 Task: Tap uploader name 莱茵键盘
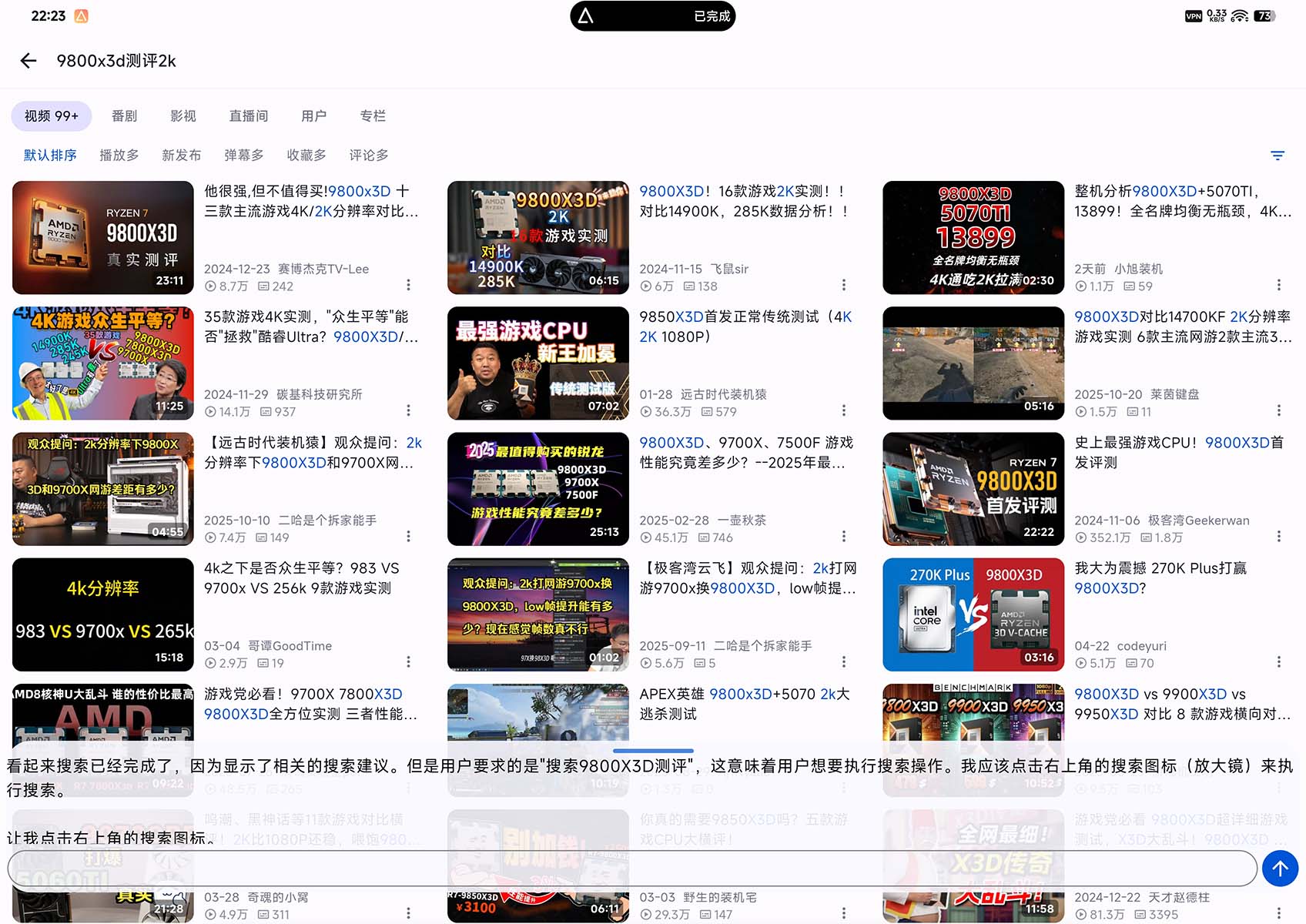1174,394
